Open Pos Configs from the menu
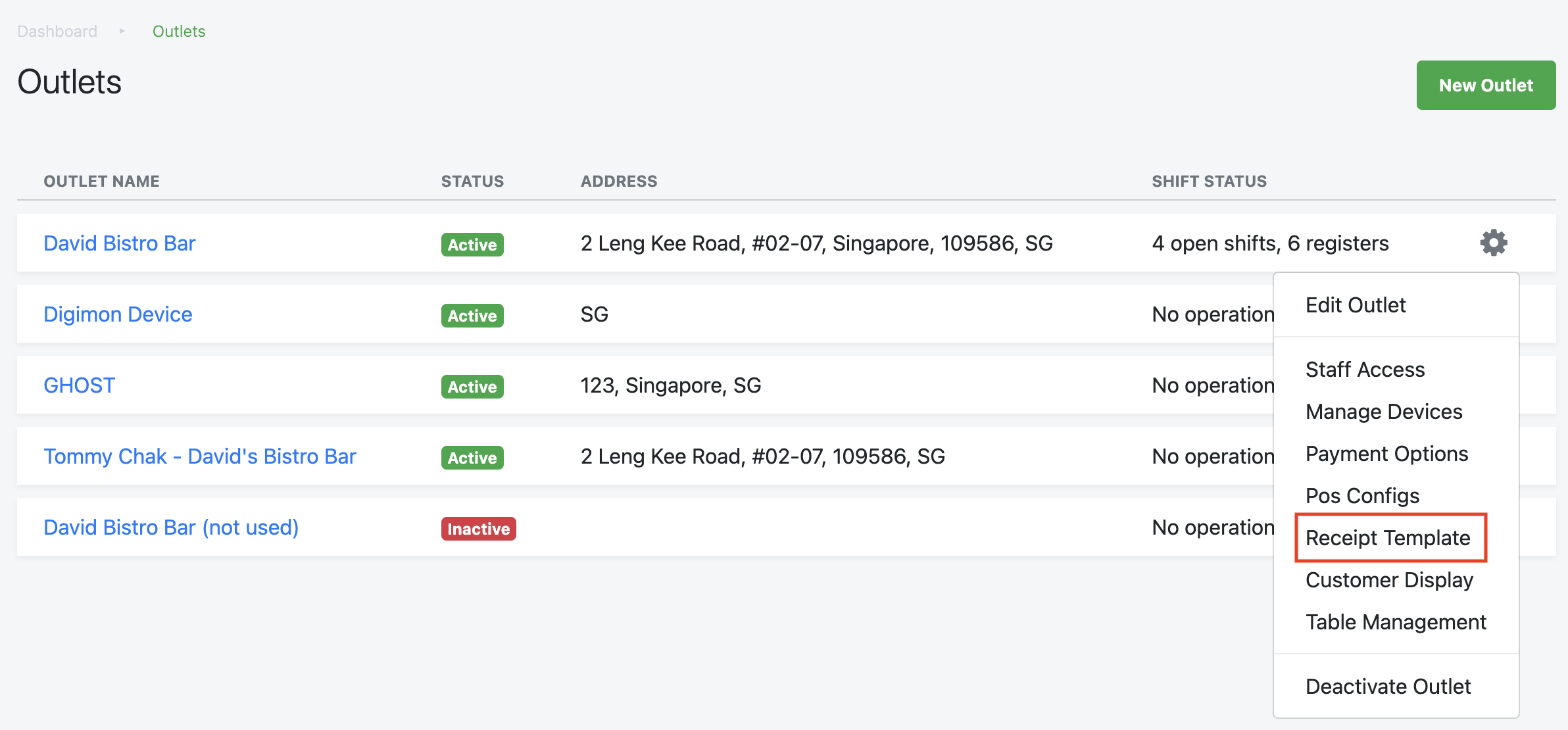 click(x=1362, y=496)
